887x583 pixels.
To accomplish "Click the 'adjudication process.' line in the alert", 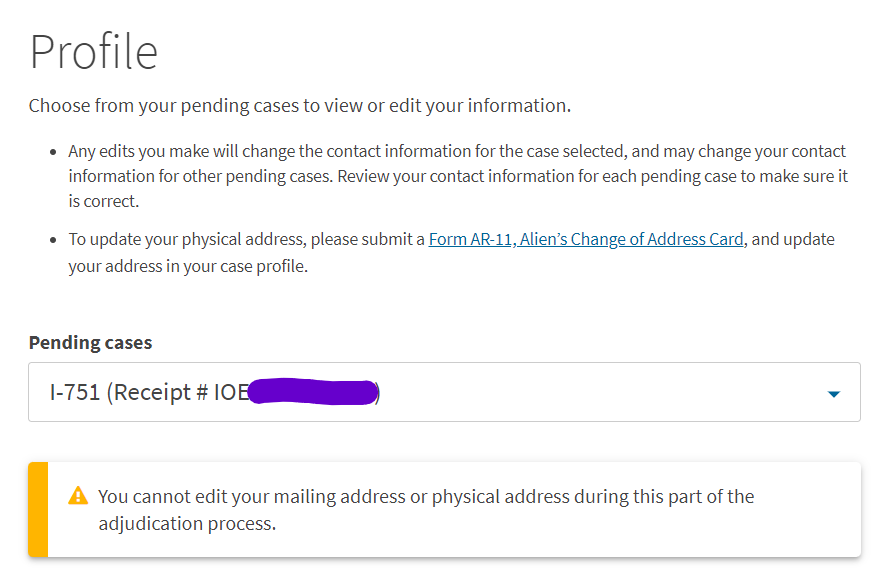I will point(187,524).
